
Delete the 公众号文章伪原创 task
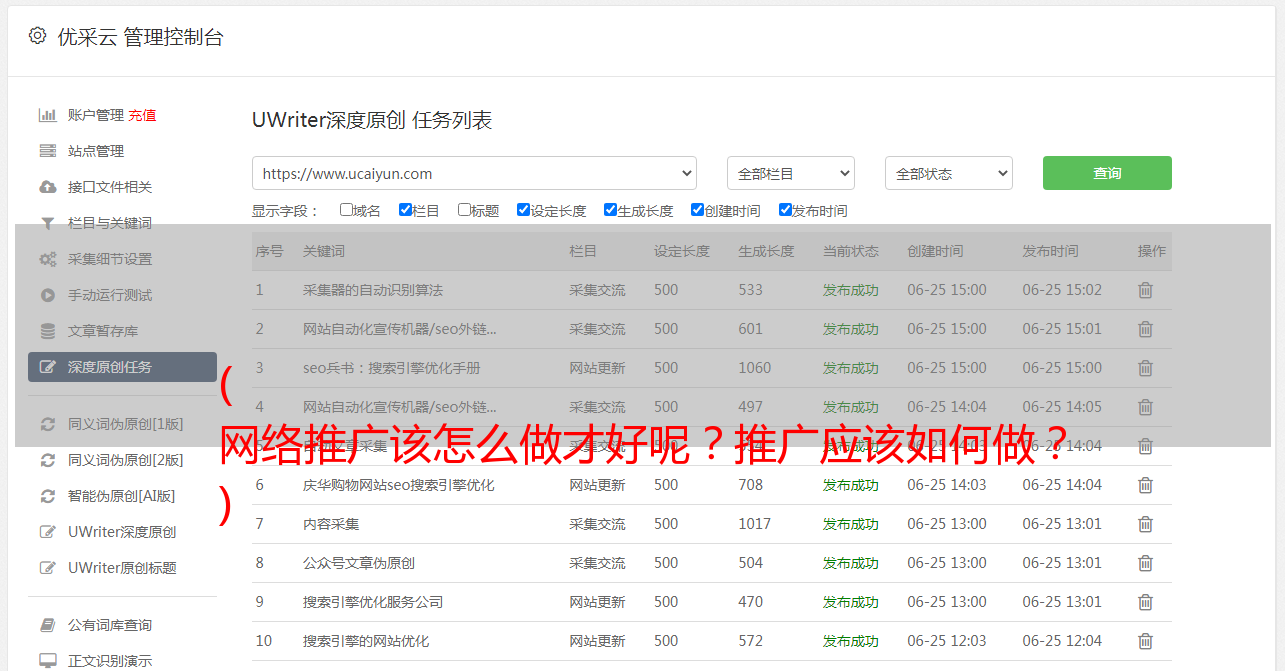pyautogui.click(x=1145, y=563)
